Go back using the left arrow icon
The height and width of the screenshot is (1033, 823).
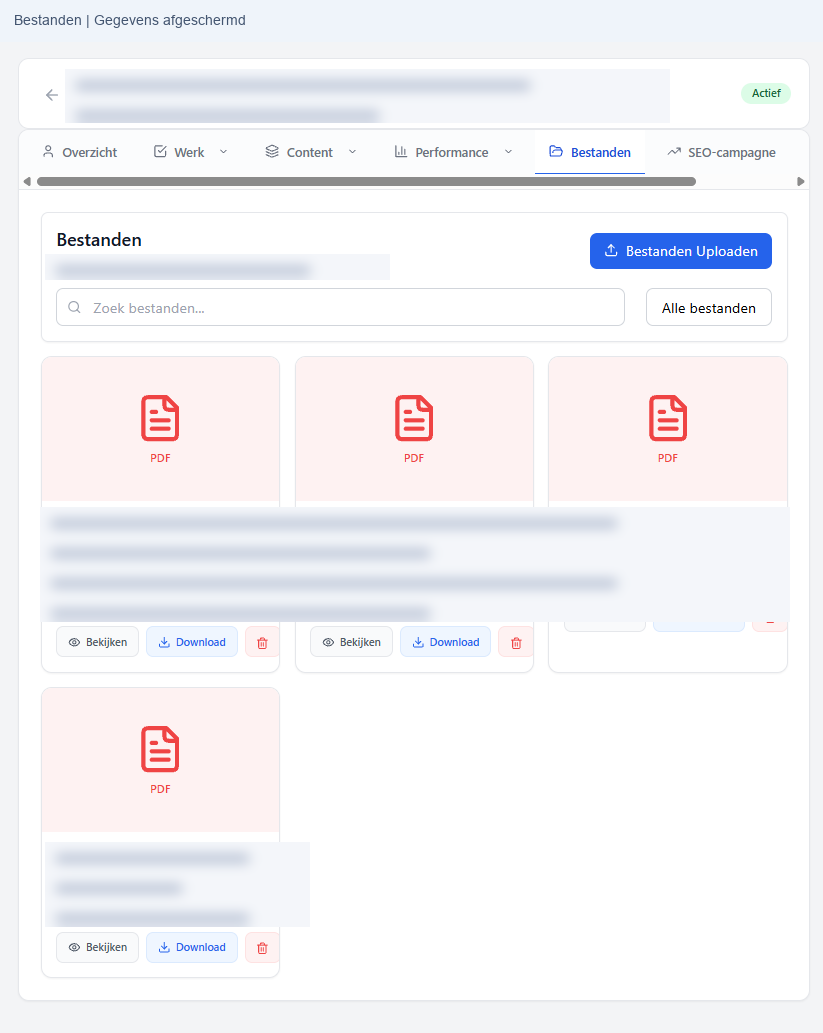point(52,95)
